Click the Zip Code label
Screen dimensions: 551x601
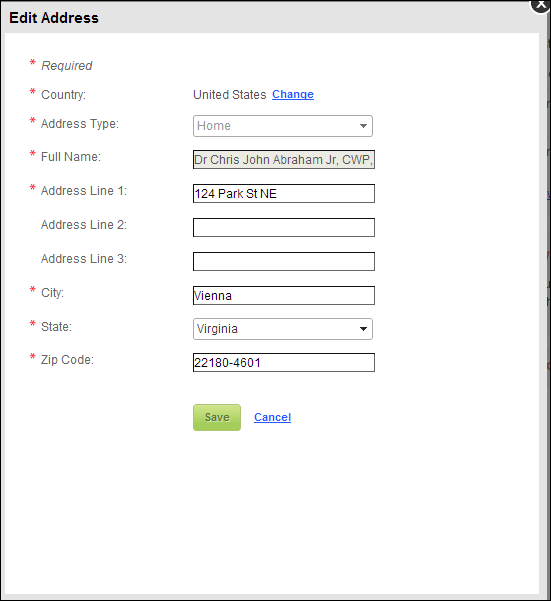point(67,360)
